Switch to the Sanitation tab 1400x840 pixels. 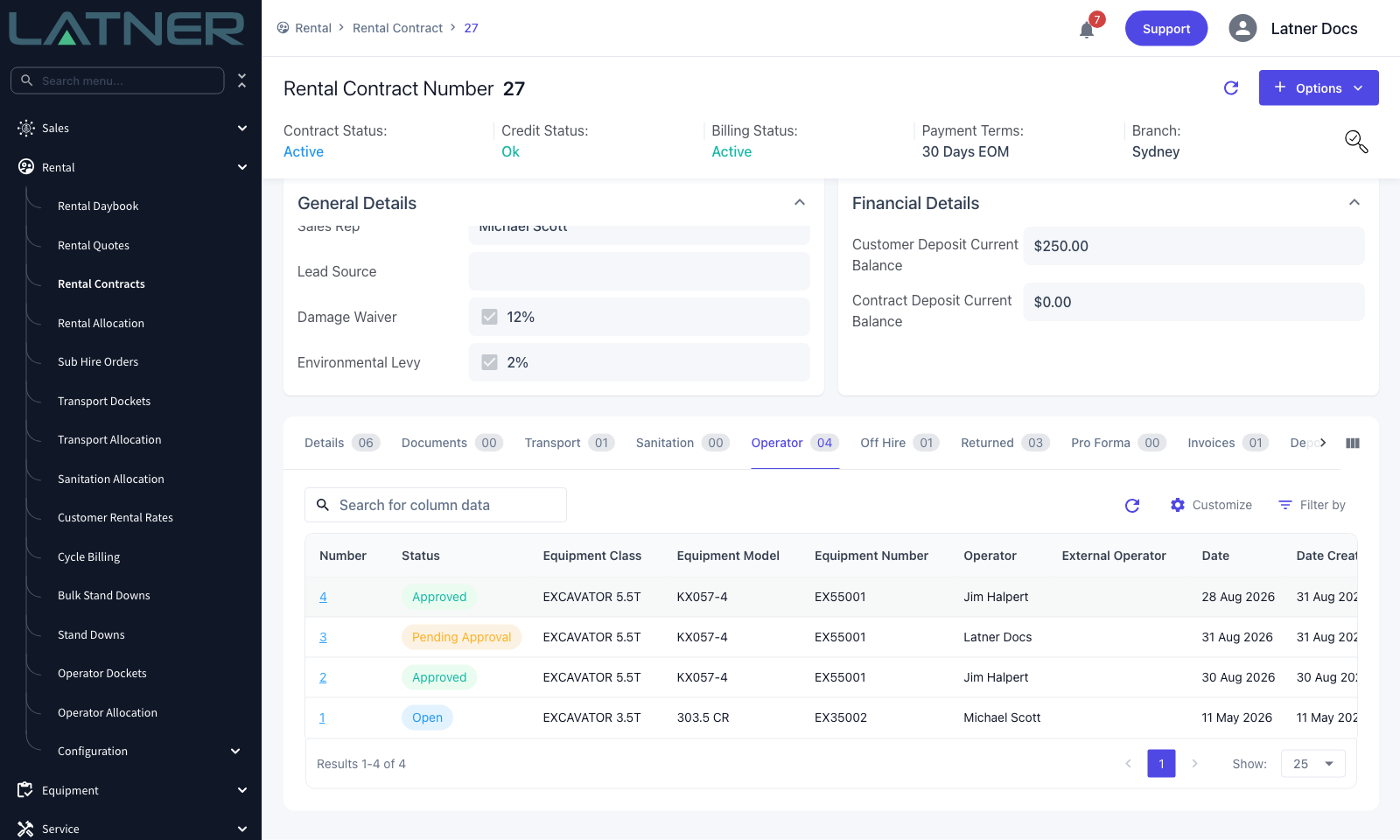[x=682, y=443]
